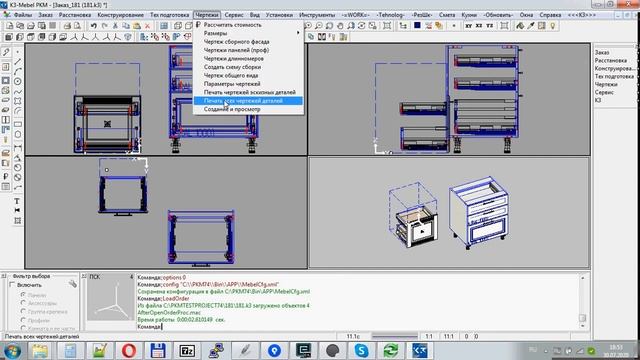
Task: Click the shaded solid view cube icon
Action: click(x=9, y=37)
